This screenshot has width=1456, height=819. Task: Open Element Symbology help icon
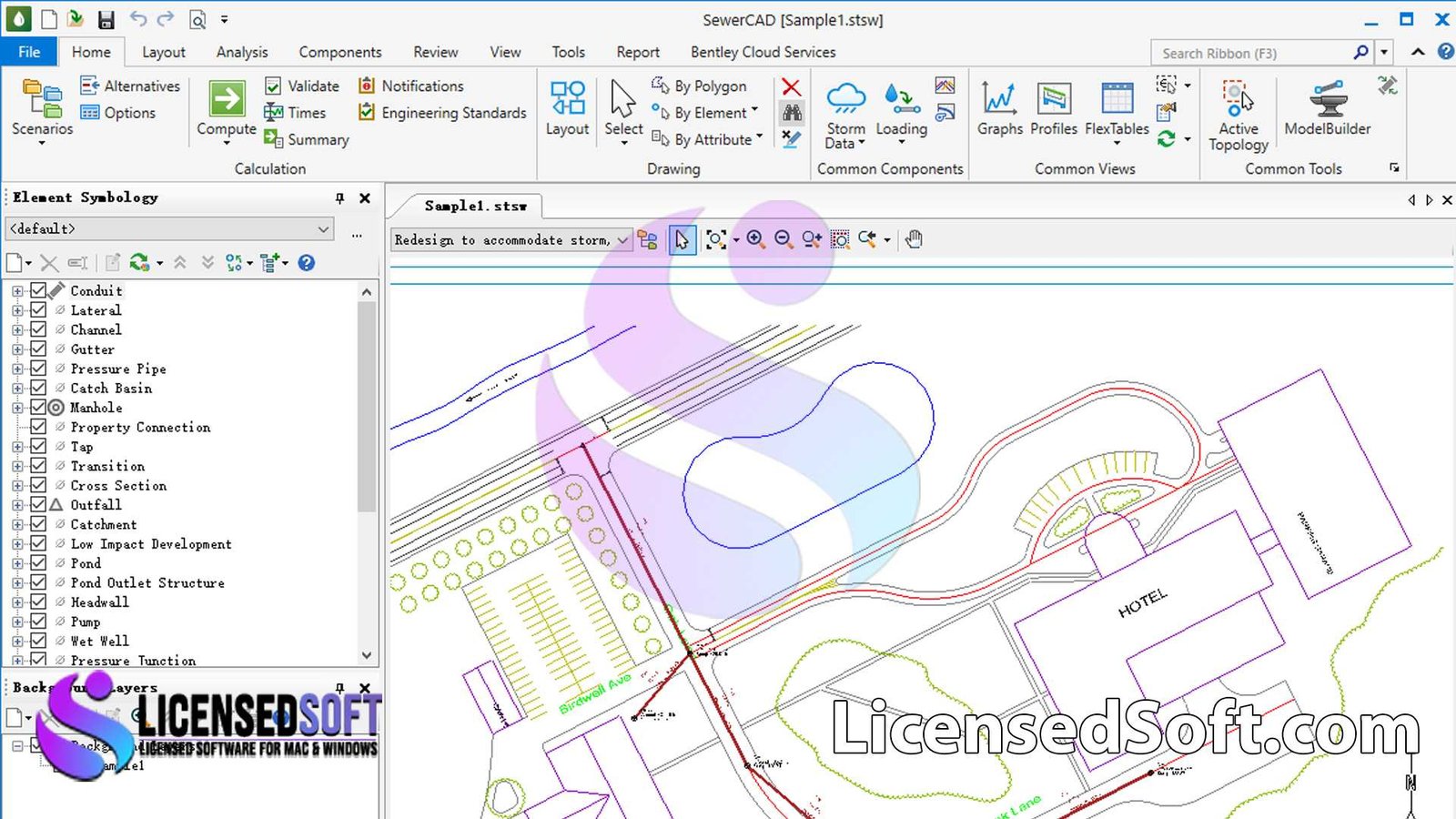point(307,263)
